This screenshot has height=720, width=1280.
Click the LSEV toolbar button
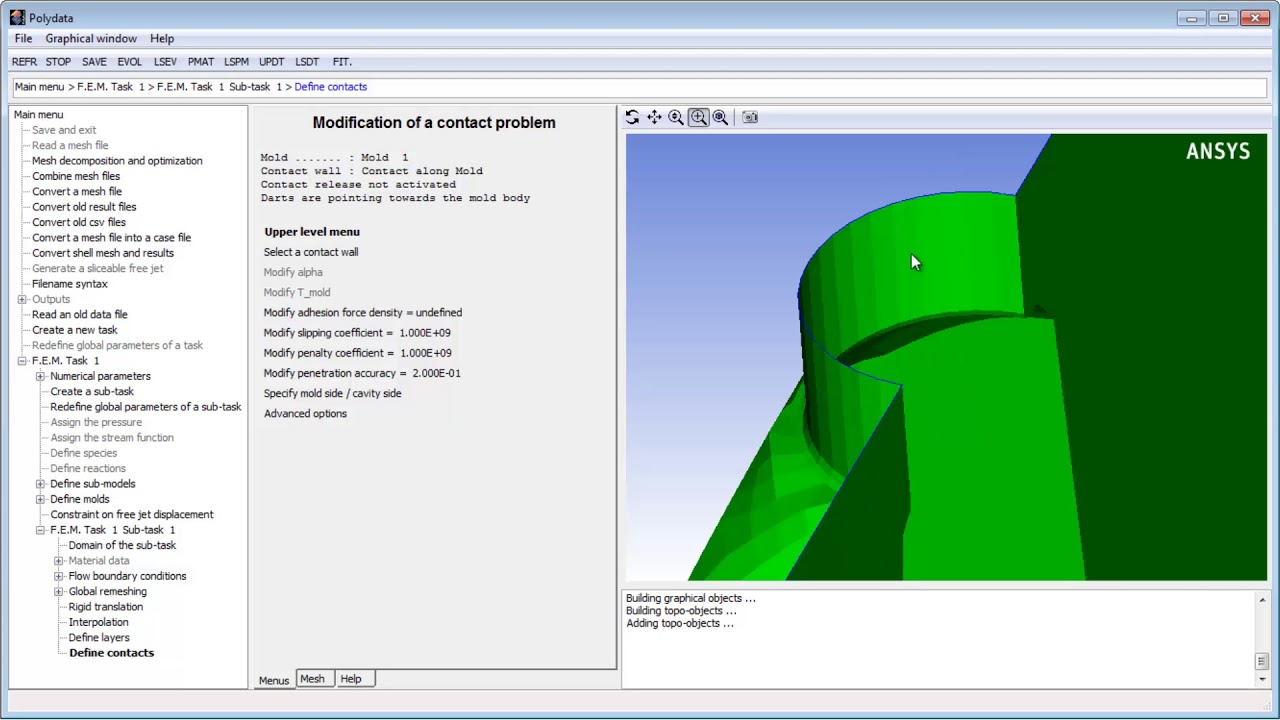[x=165, y=62]
